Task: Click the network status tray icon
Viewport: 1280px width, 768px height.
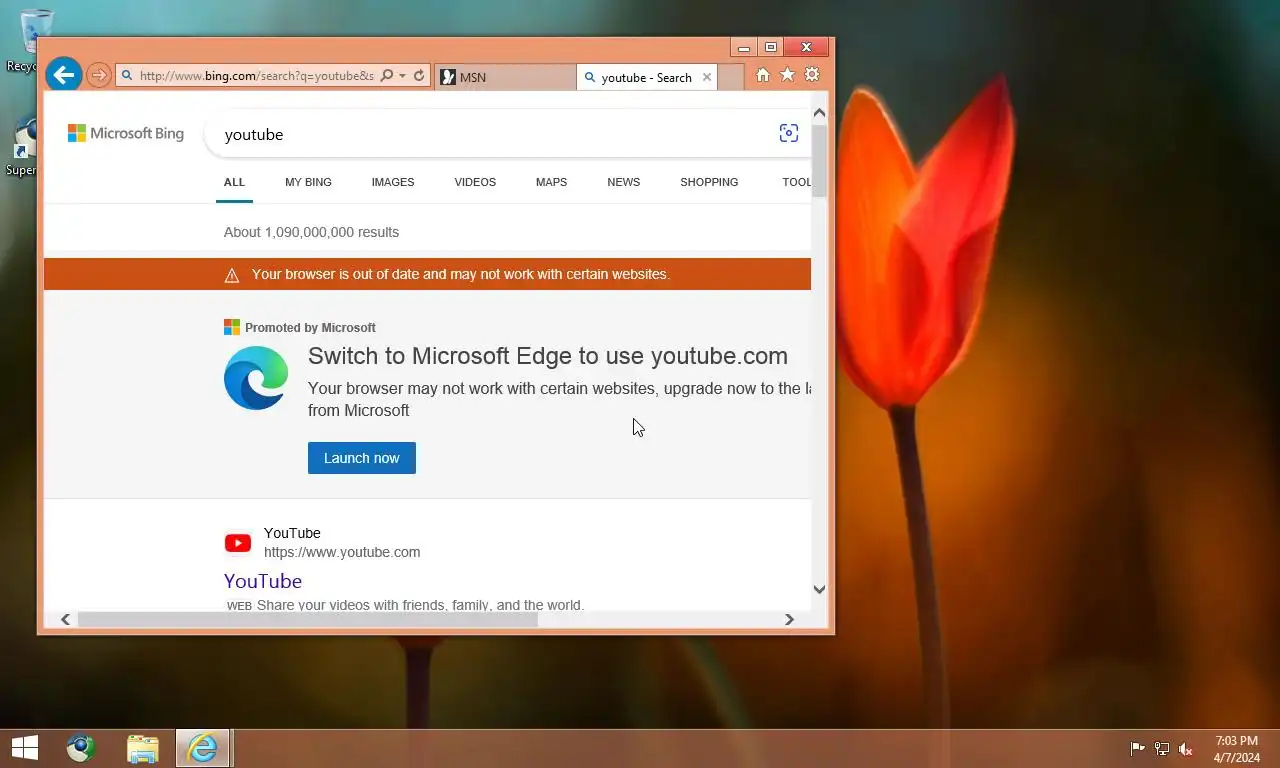Action: click(x=1162, y=749)
